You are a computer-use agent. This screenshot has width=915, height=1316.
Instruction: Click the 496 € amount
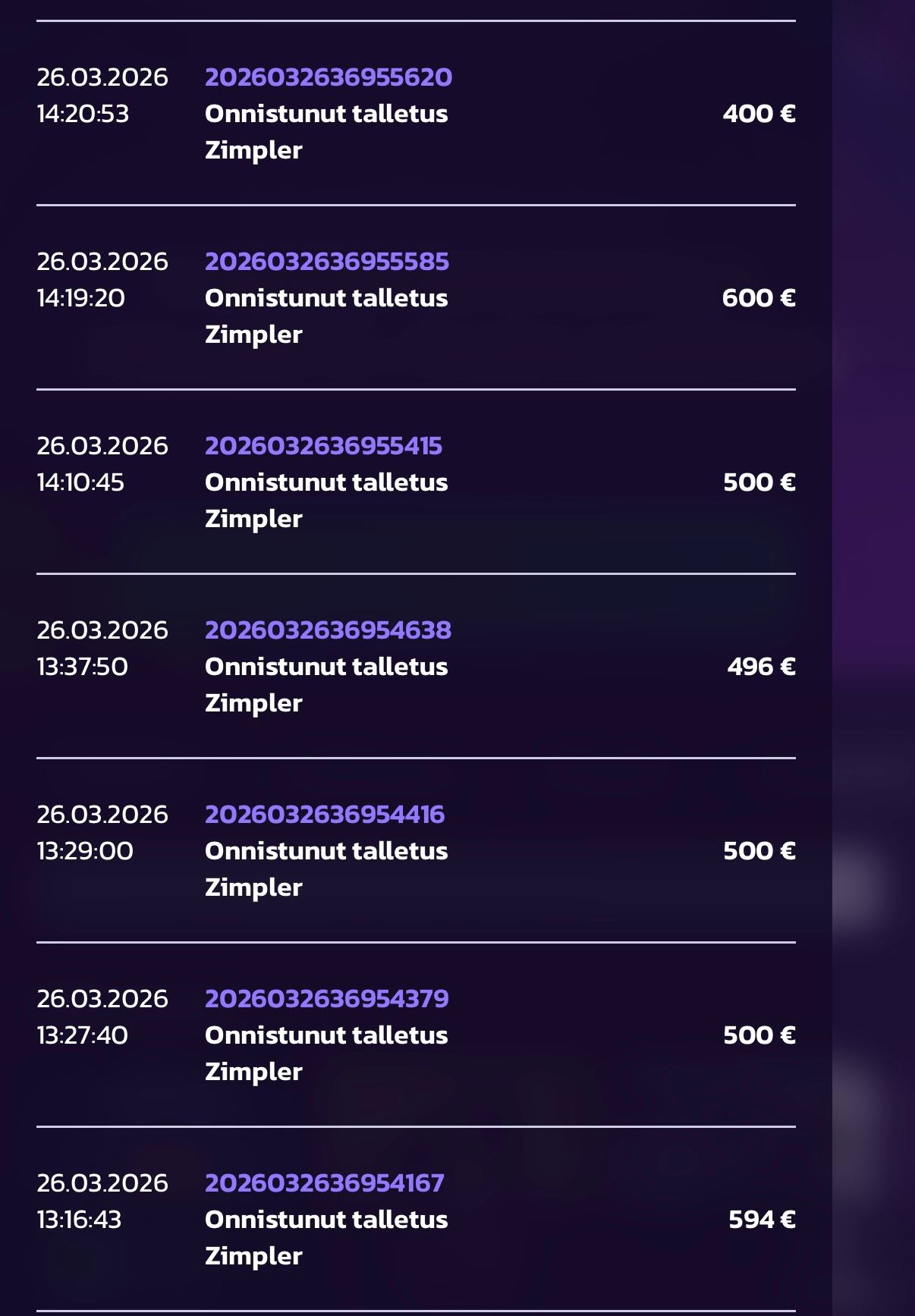pyautogui.click(x=761, y=667)
